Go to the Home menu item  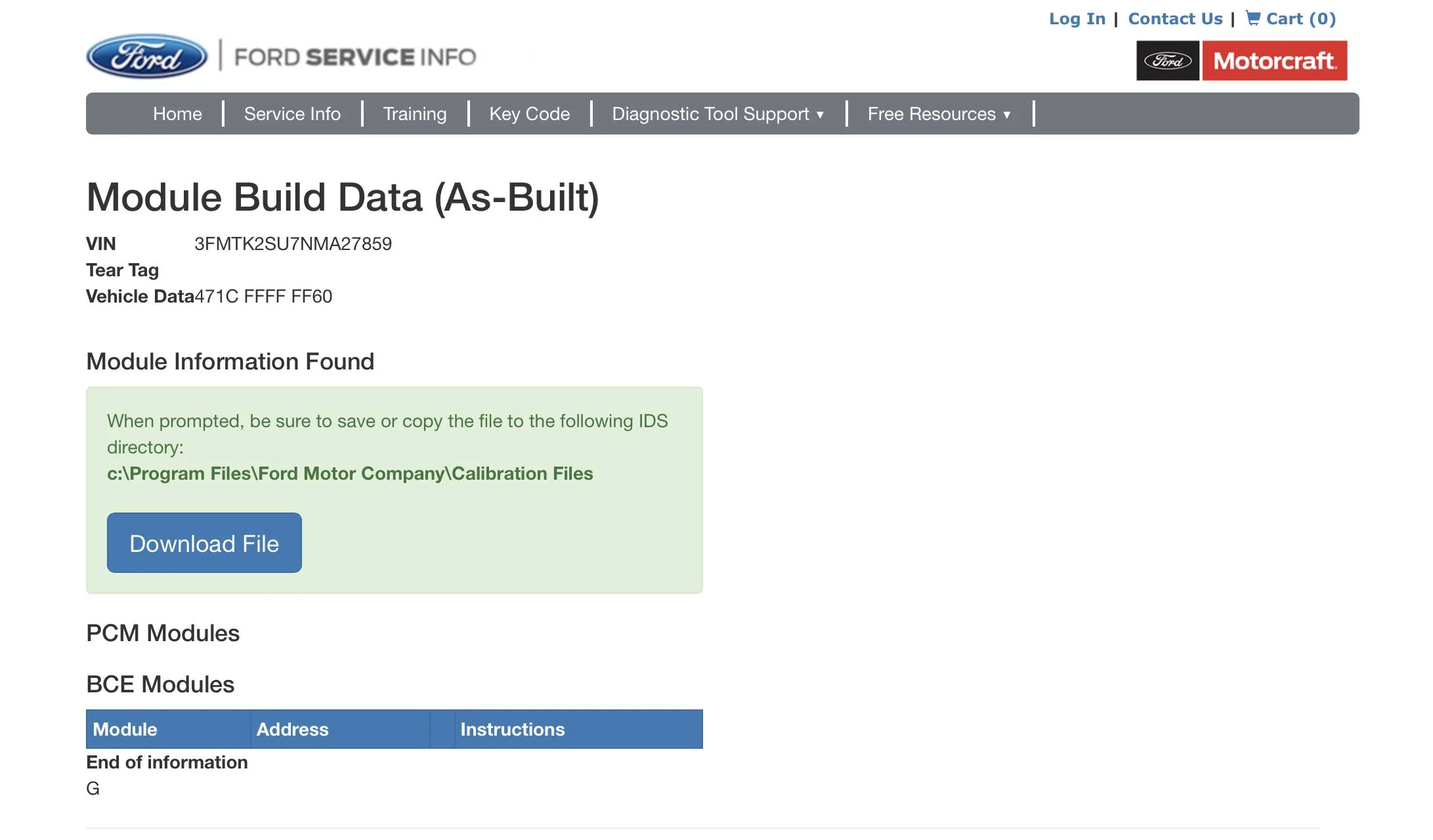pyautogui.click(x=177, y=114)
